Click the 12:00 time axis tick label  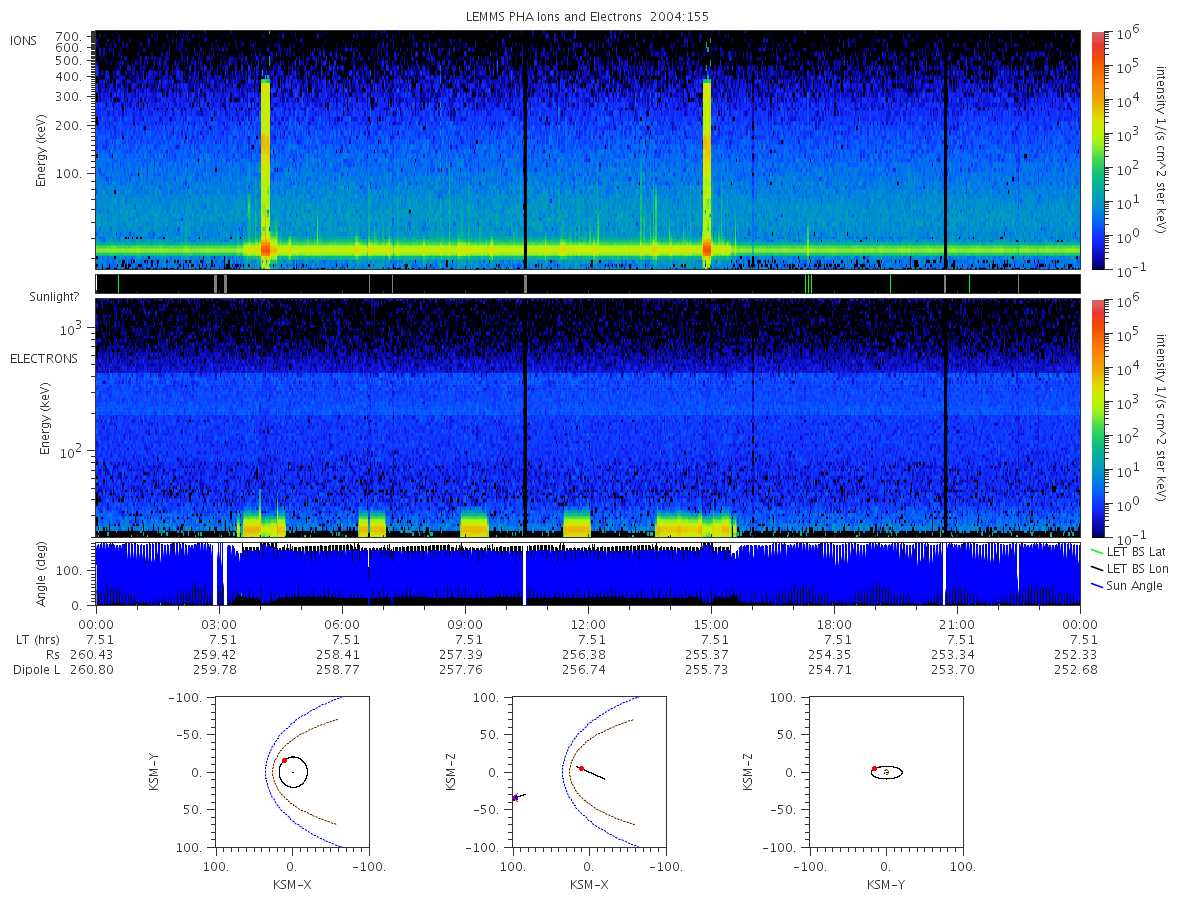tap(588, 623)
